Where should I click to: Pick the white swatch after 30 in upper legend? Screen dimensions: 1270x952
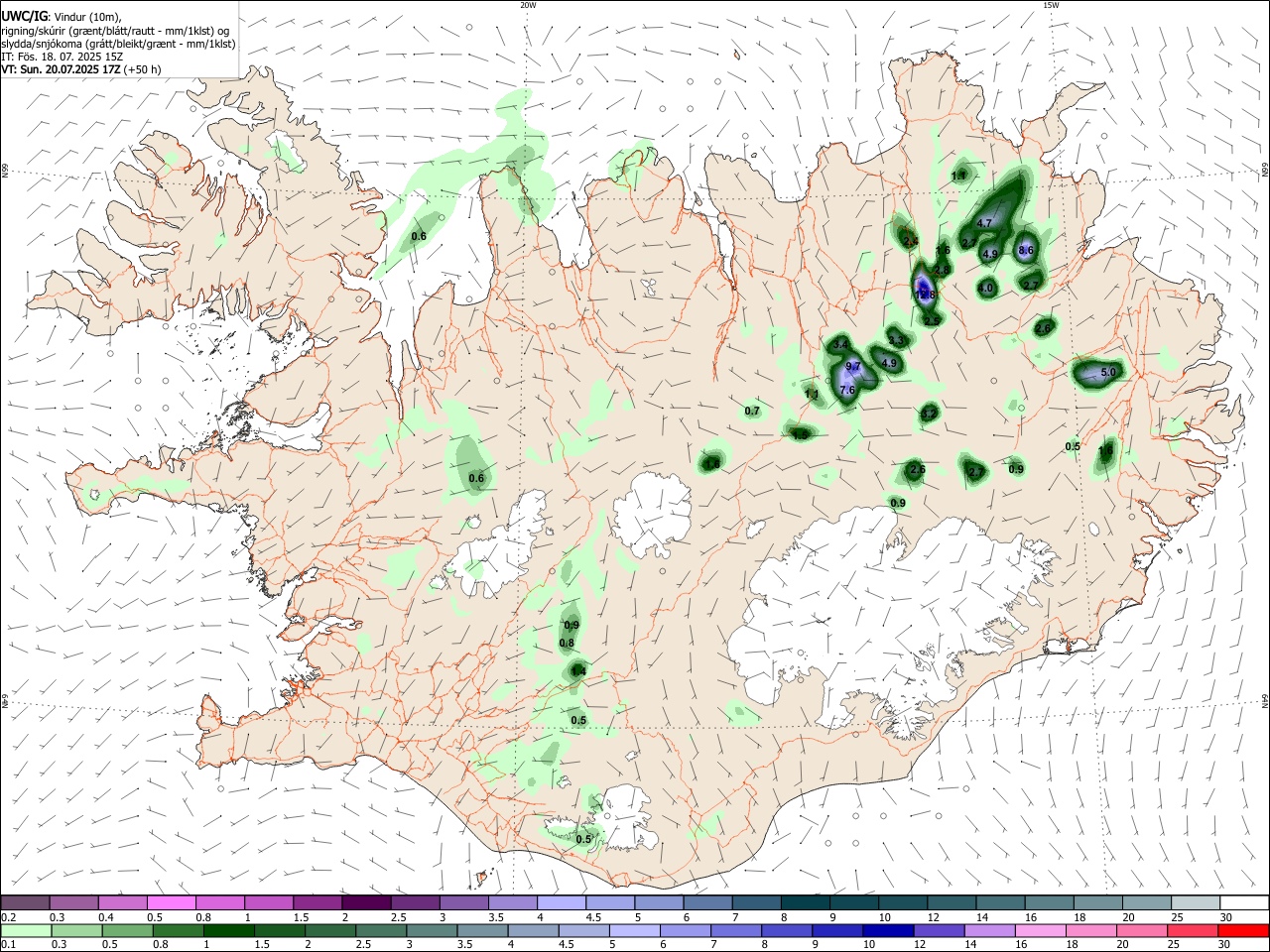(1244, 902)
